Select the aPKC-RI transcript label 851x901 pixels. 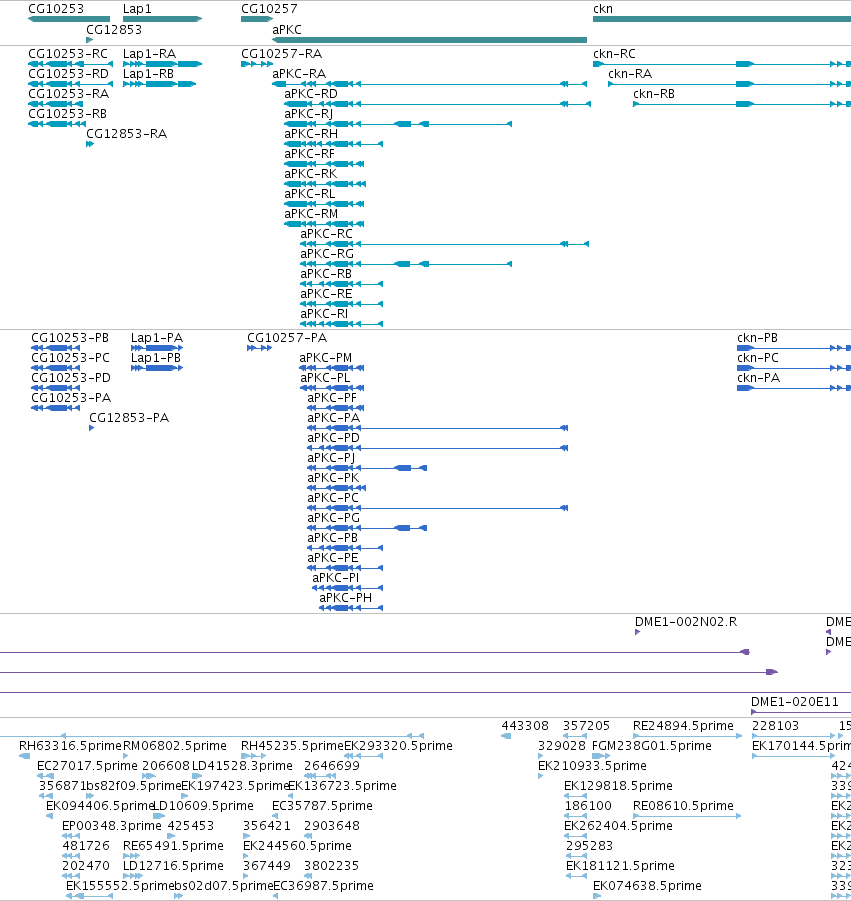[324, 314]
